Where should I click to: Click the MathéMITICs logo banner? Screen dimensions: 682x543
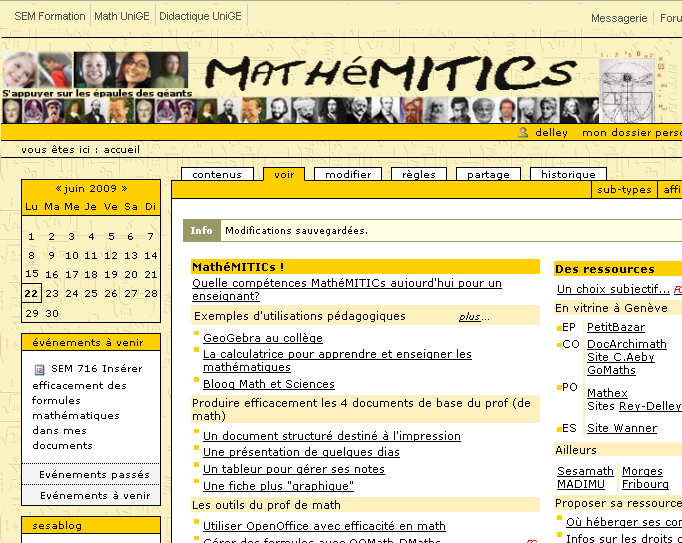click(390, 73)
